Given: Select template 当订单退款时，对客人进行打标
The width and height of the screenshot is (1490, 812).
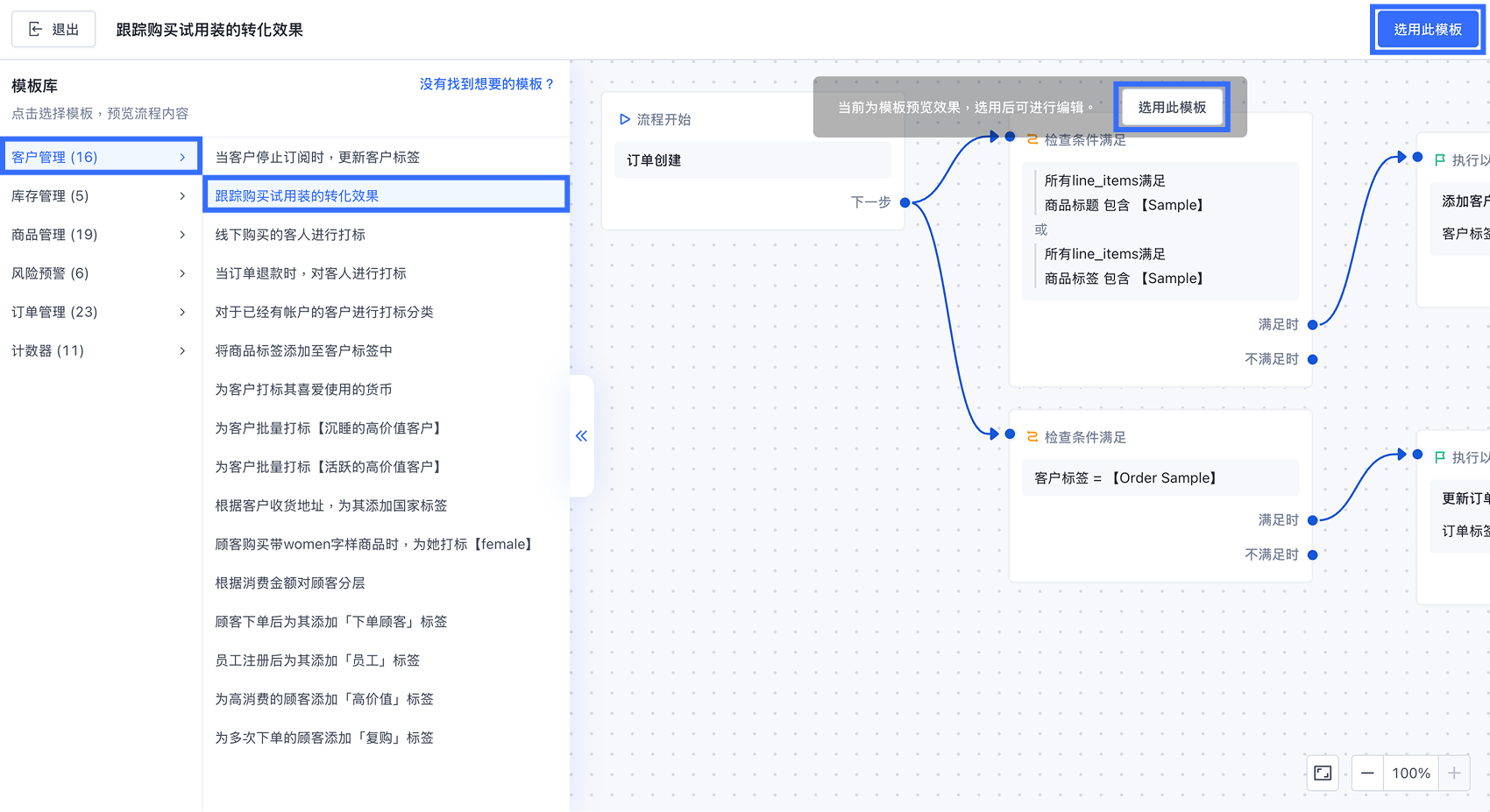Looking at the screenshot, I should 387,273.
